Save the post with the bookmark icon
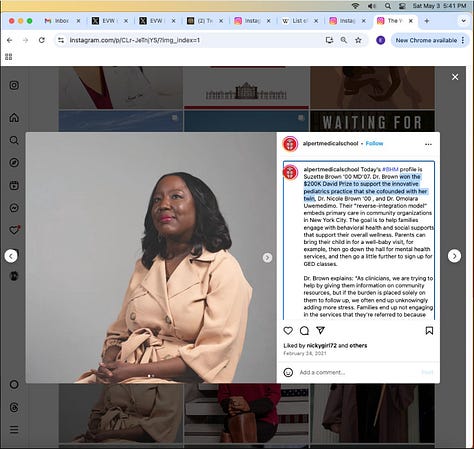 [429, 331]
